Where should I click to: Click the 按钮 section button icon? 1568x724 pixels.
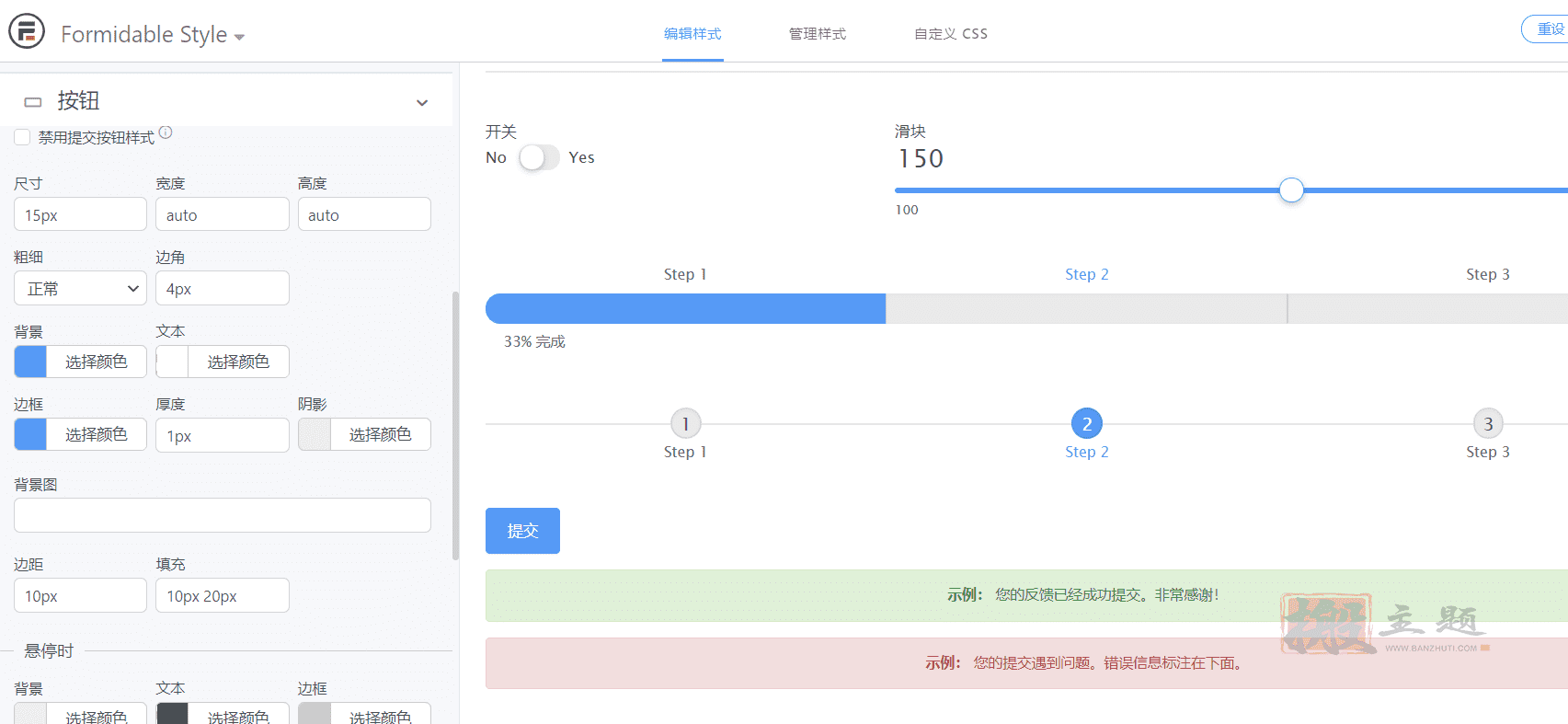33,102
